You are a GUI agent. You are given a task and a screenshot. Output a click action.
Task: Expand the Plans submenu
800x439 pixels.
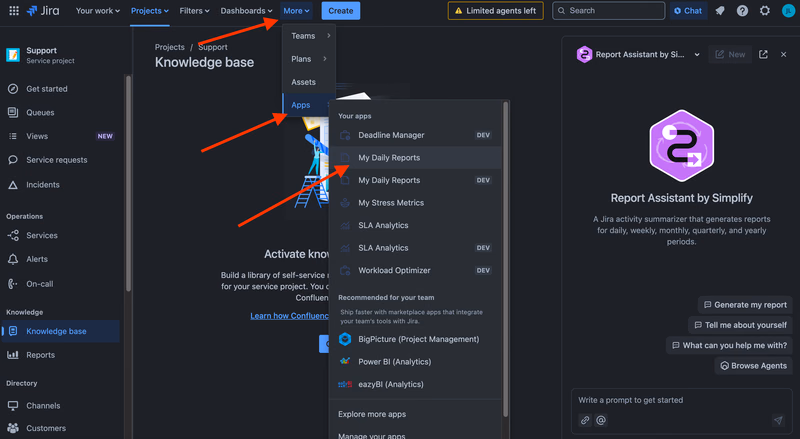(x=309, y=59)
